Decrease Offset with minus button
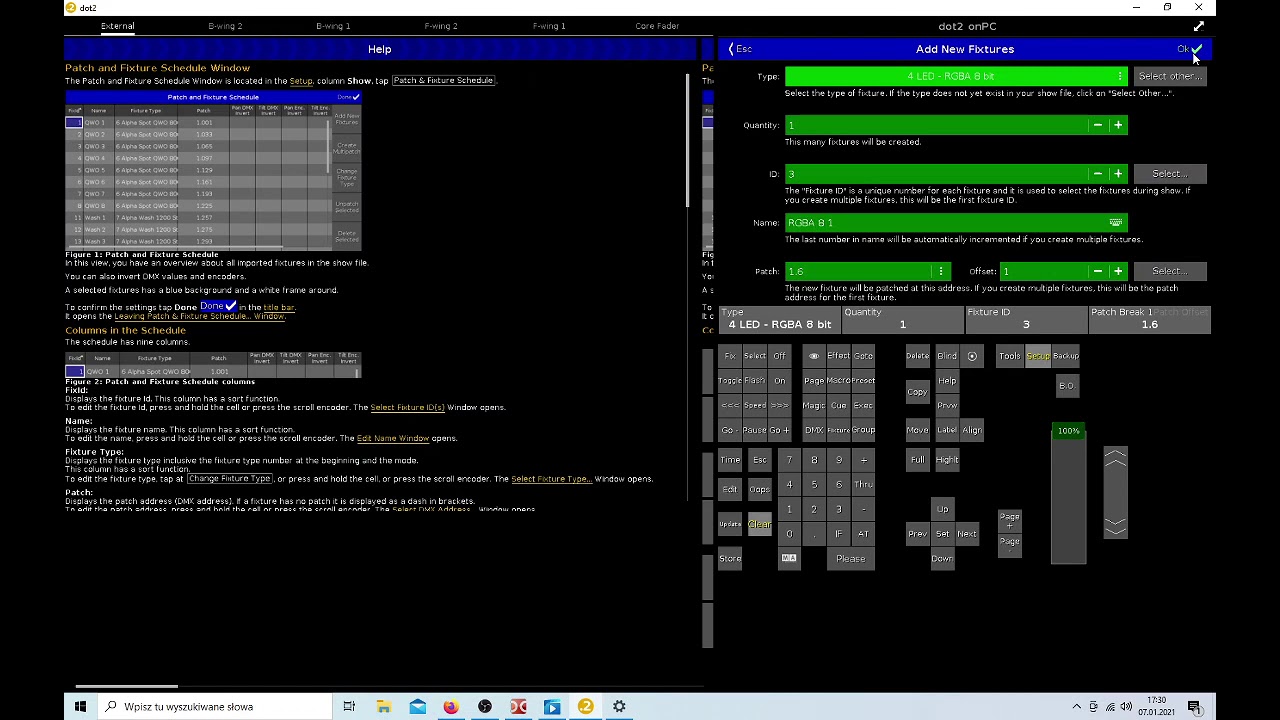The width and height of the screenshot is (1280, 720). tap(1097, 271)
